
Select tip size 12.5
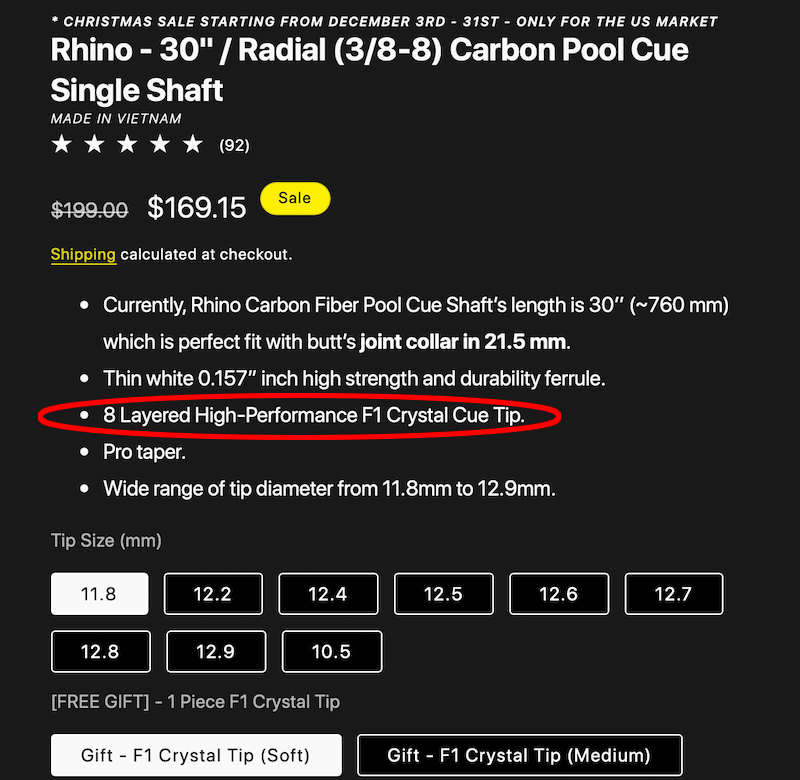[x=443, y=594]
